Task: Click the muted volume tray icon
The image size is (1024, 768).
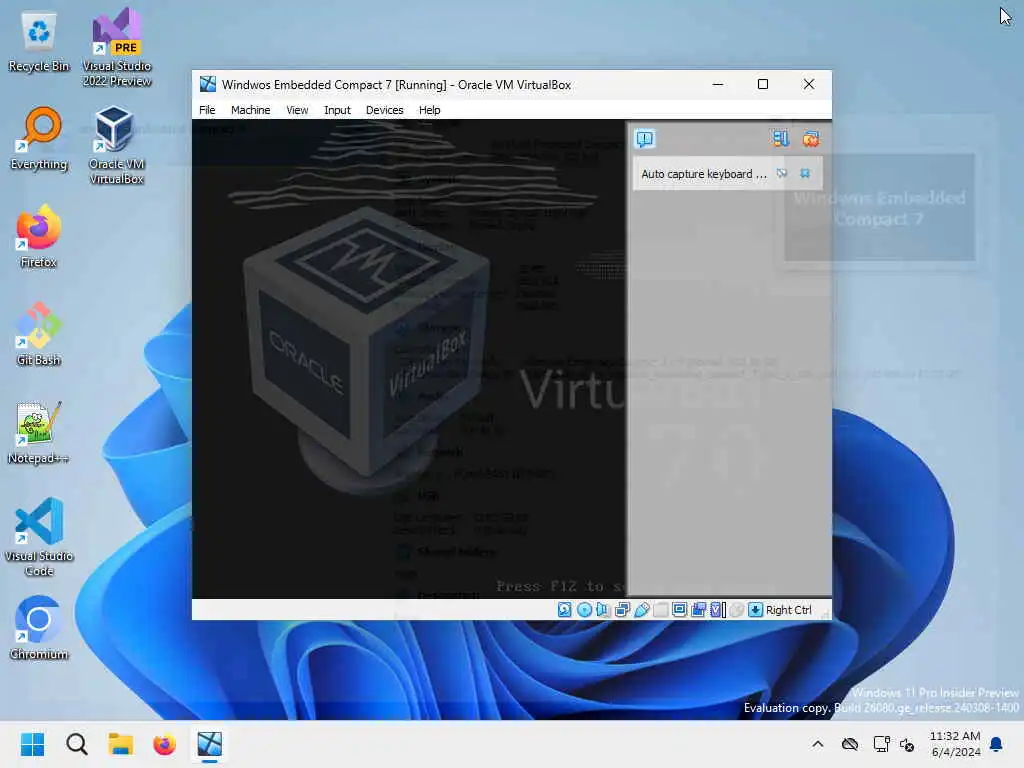Action: tap(906, 744)
